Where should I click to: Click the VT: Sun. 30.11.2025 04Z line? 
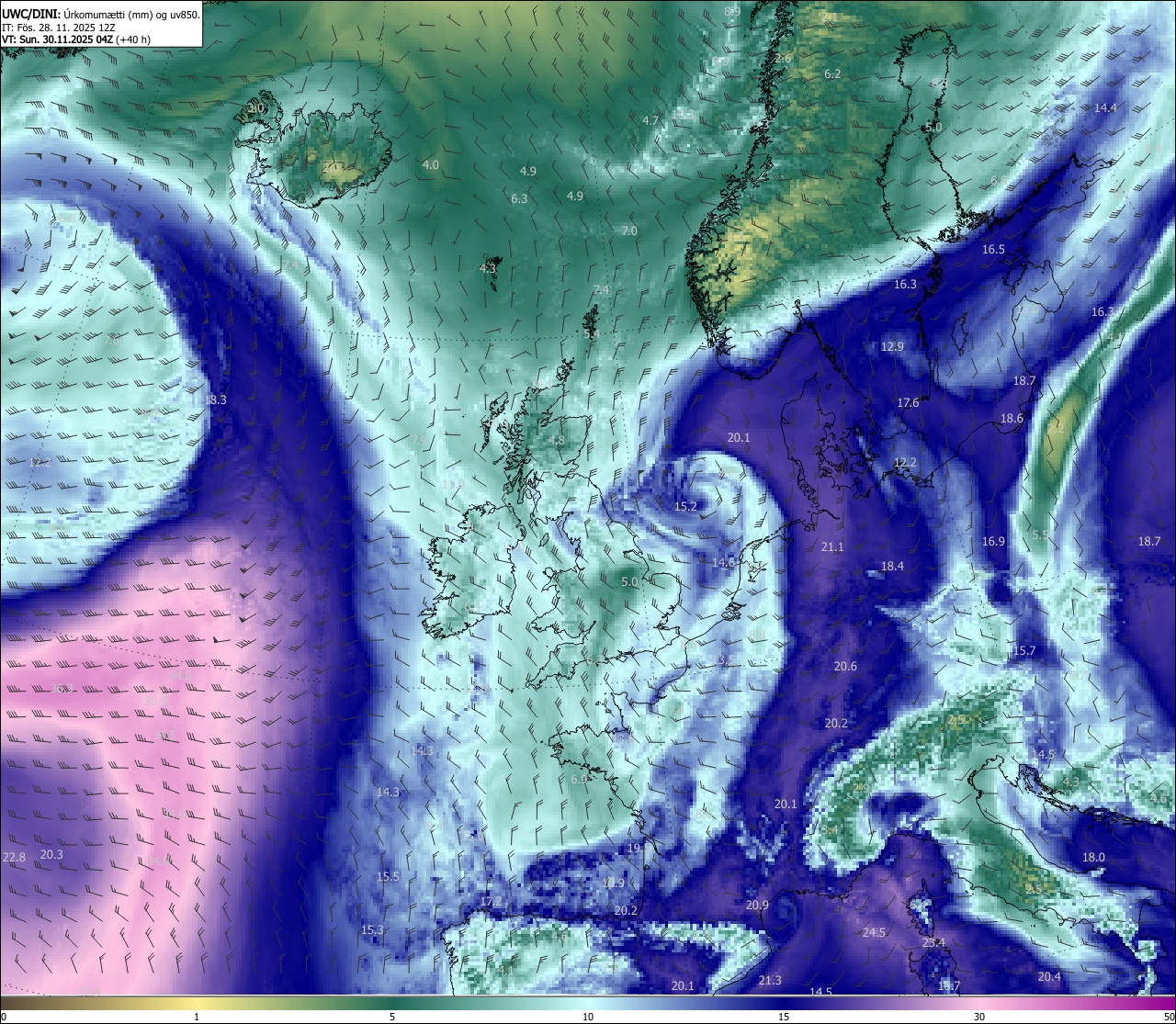pyautogui.click(x=76, y=39)
